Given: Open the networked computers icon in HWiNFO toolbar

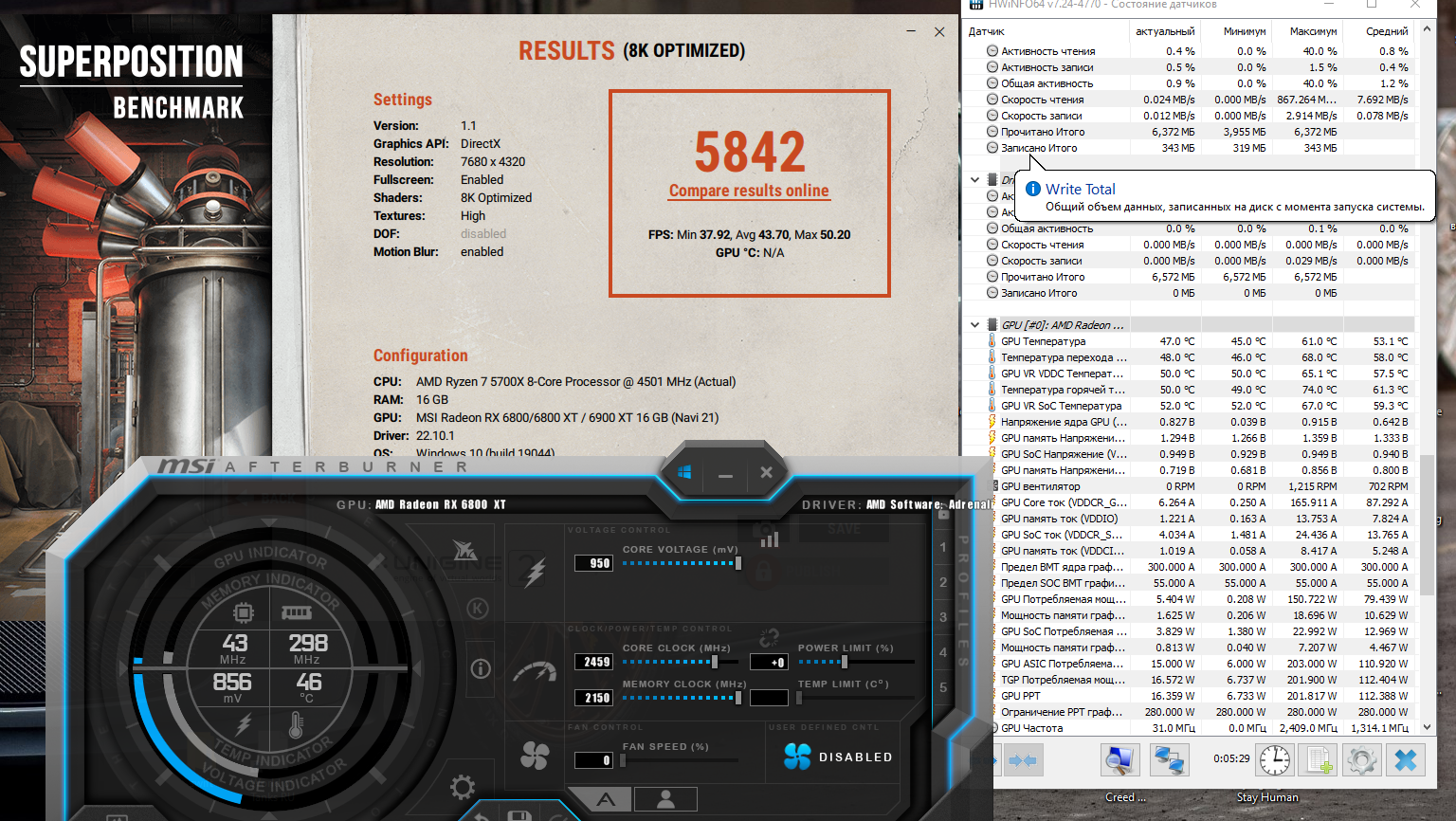Looking at the screenshot, I should [x=1169, y=760].
